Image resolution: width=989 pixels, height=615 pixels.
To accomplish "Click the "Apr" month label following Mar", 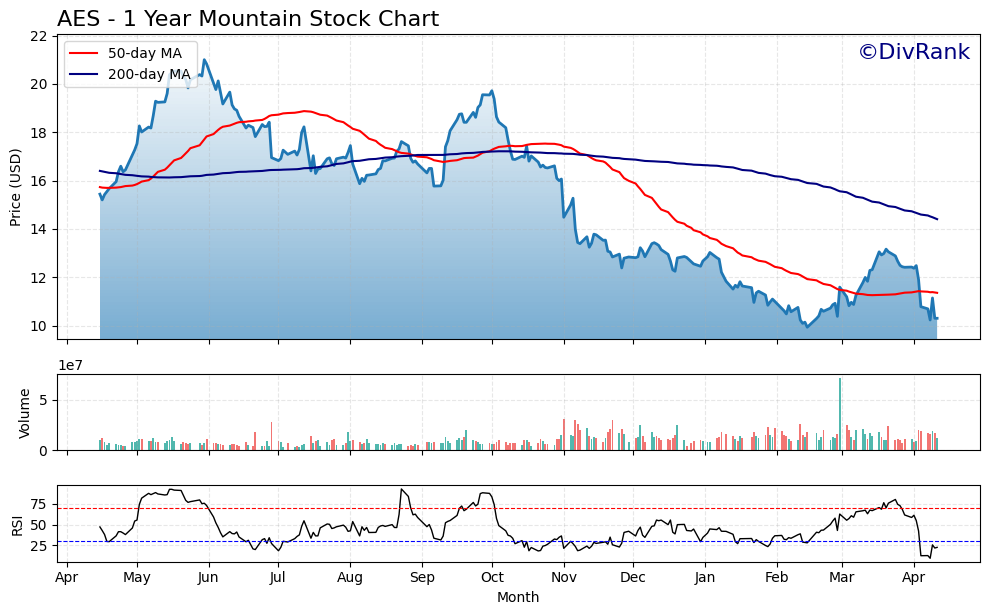I will 914,578.
